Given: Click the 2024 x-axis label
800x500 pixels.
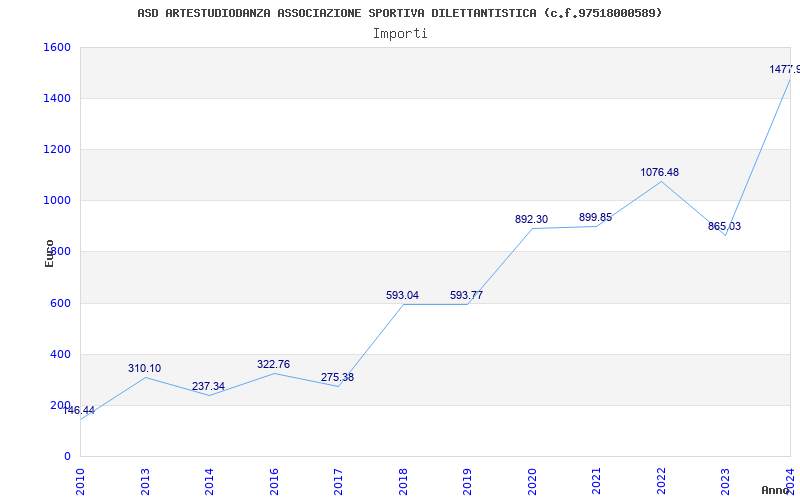Looking at the screenshot, I should tap(790, 481).
